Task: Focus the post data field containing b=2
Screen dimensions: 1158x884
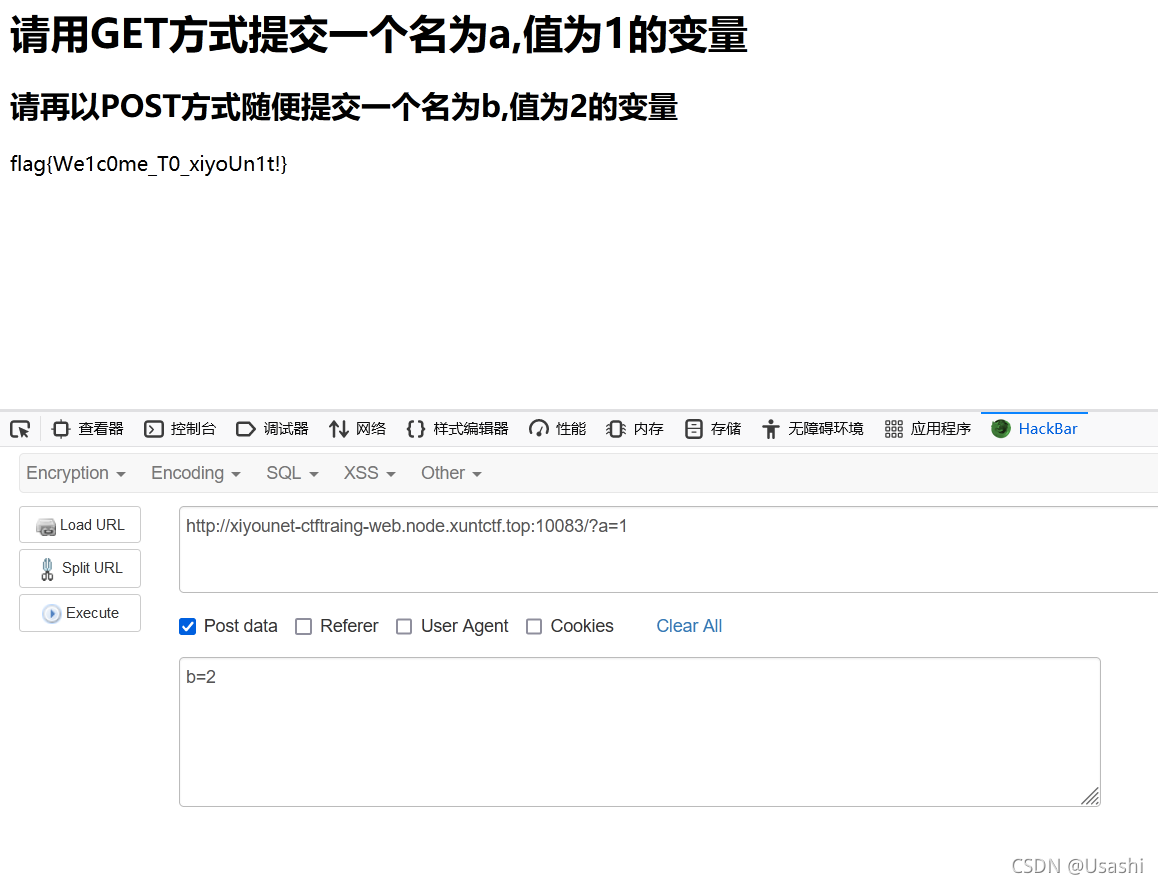Action: (640, 732)
